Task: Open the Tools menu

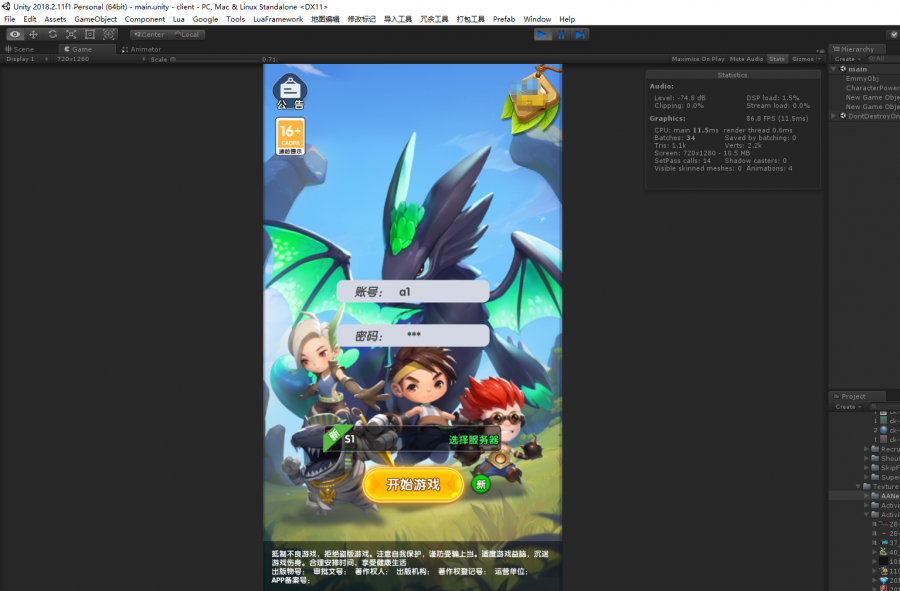Action: pyautogui.click(x=235, y=19)
